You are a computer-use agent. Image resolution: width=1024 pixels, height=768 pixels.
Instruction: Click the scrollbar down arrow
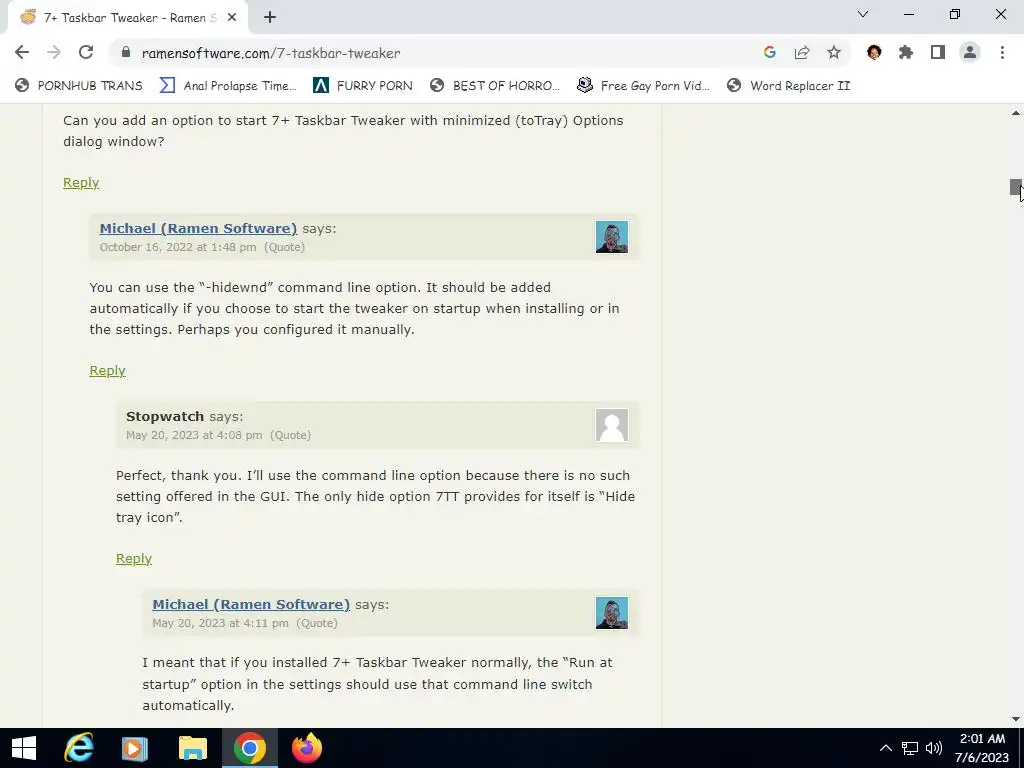click(x=1016, y=719)
